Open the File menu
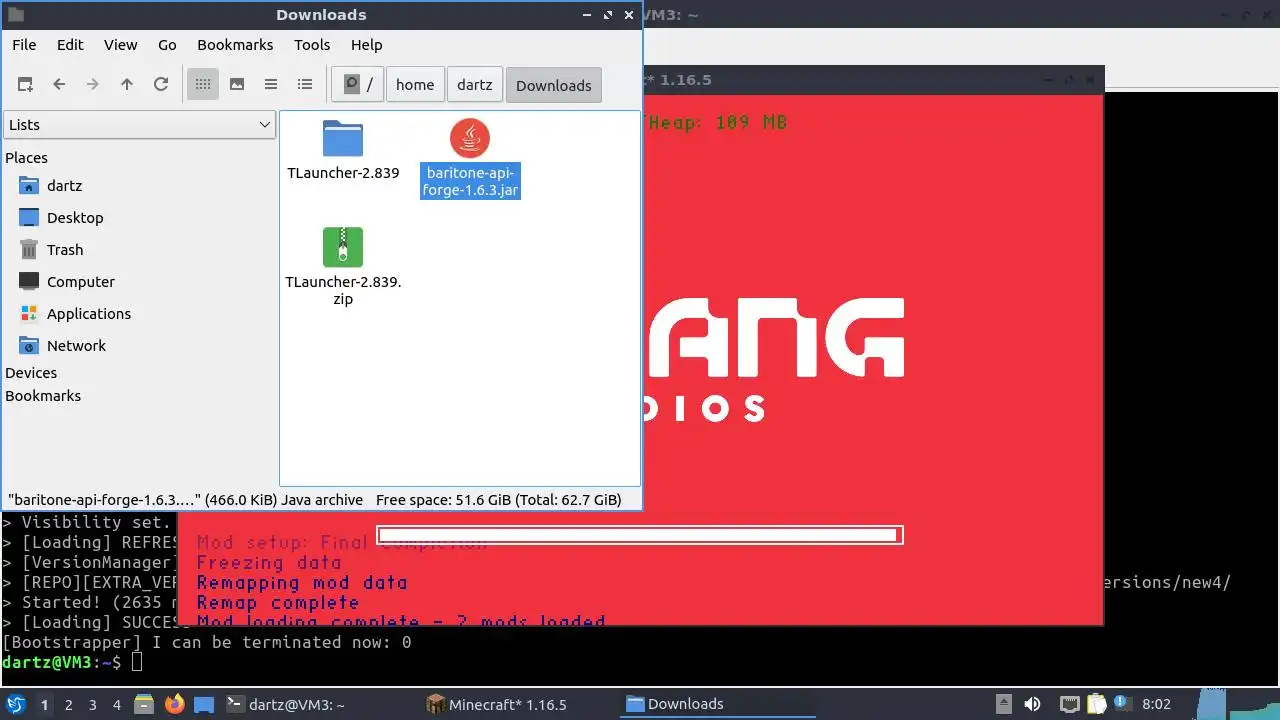 24,45
